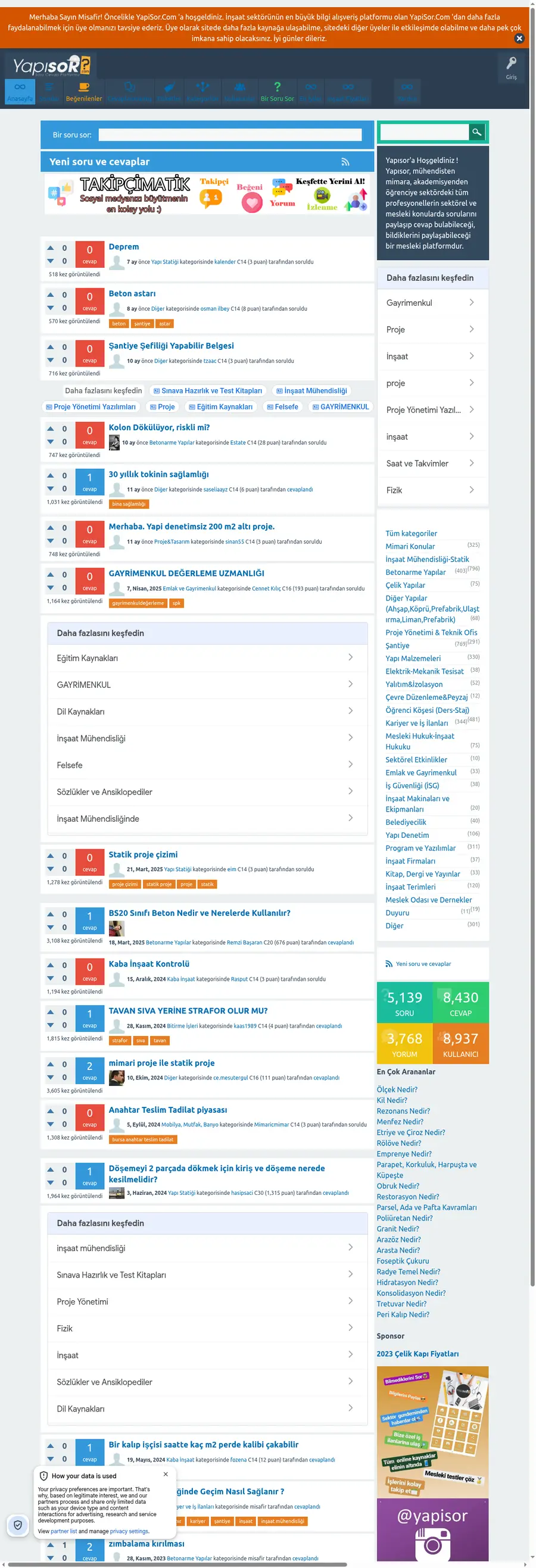536x1568 pixels.
Task: Expand Felsefe discover row
Action: pyautogui.click(x=207, y=765)
